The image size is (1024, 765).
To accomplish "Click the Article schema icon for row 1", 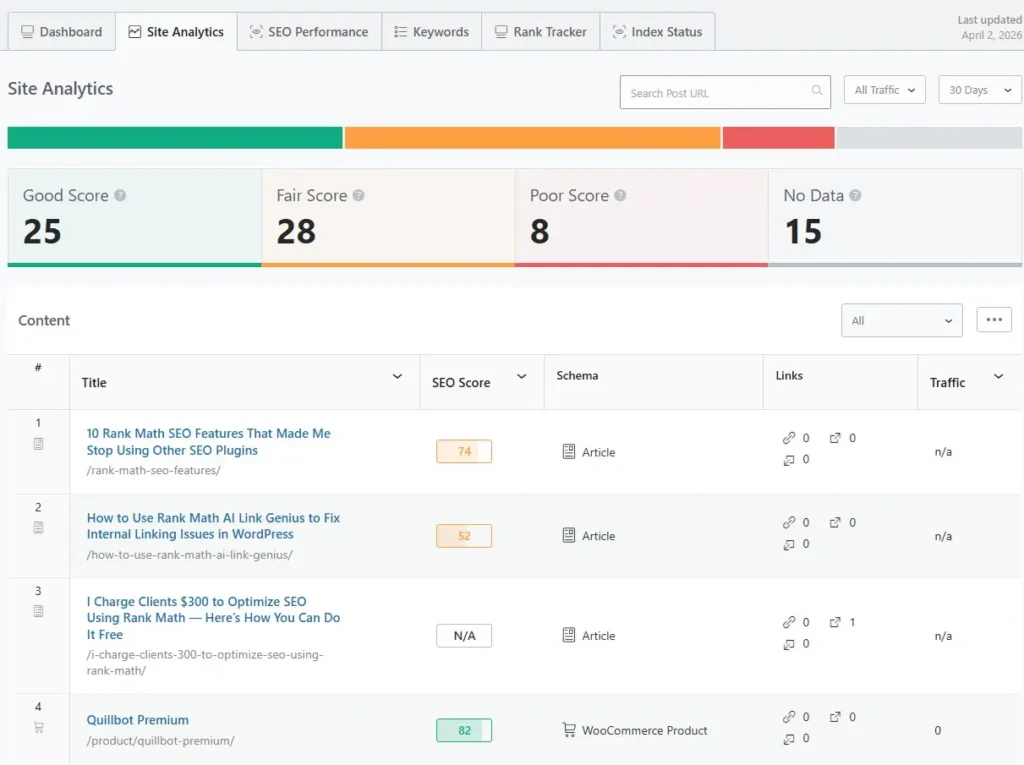I will pos(570,452).
